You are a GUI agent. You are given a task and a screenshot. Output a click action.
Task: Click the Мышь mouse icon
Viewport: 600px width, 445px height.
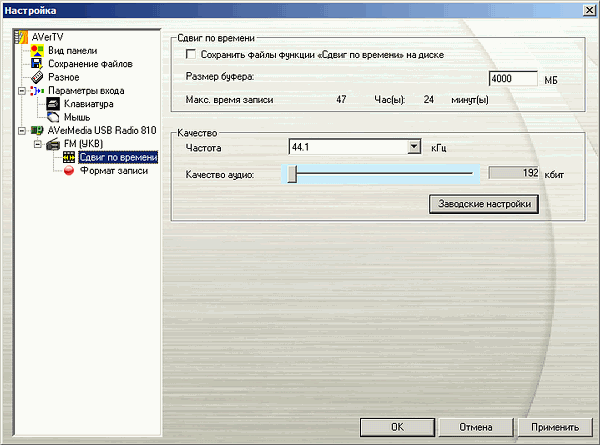53,117
